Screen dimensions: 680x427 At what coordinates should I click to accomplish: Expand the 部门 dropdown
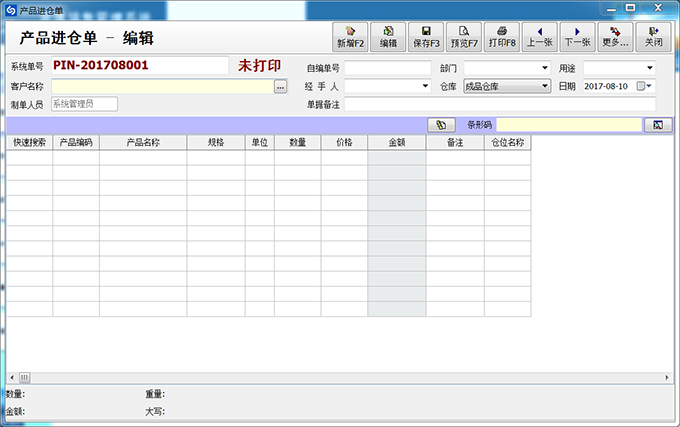tap(545, 68)
